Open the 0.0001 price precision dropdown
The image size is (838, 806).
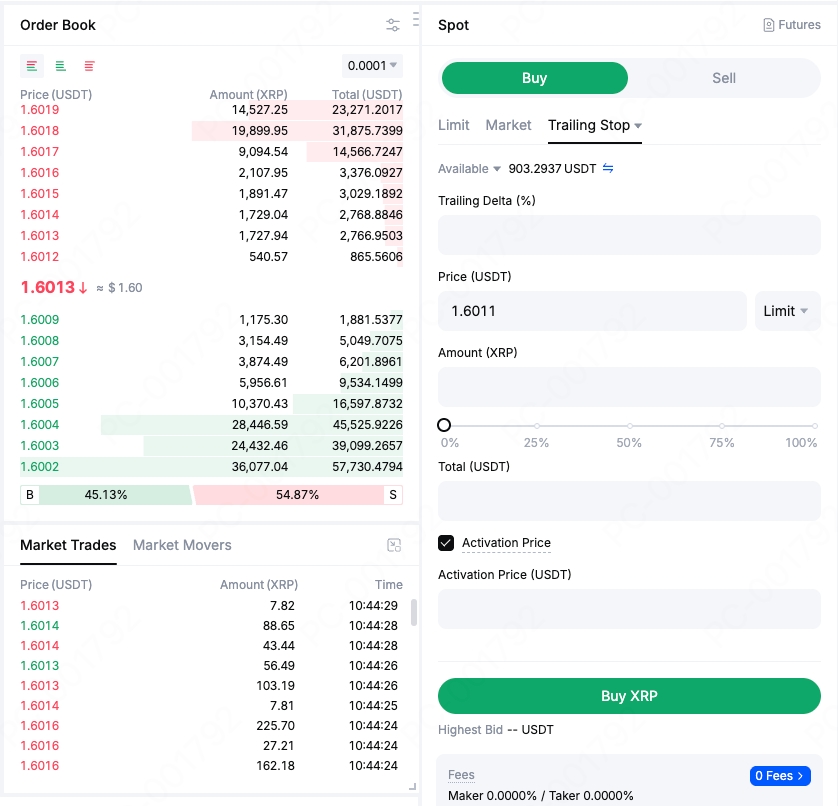click(x=372, y=66)
